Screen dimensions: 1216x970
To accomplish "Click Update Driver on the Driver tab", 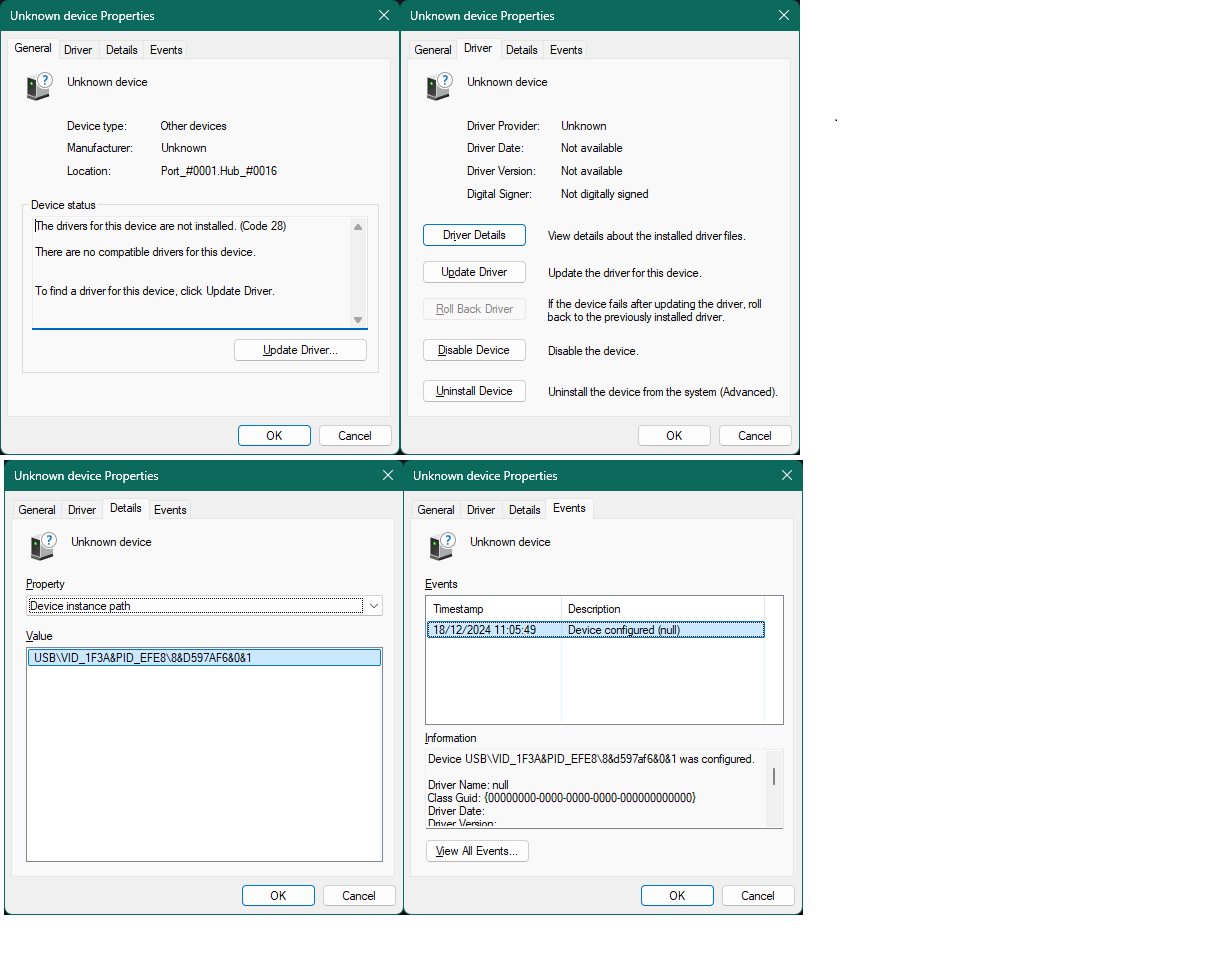I will point(474,271).
